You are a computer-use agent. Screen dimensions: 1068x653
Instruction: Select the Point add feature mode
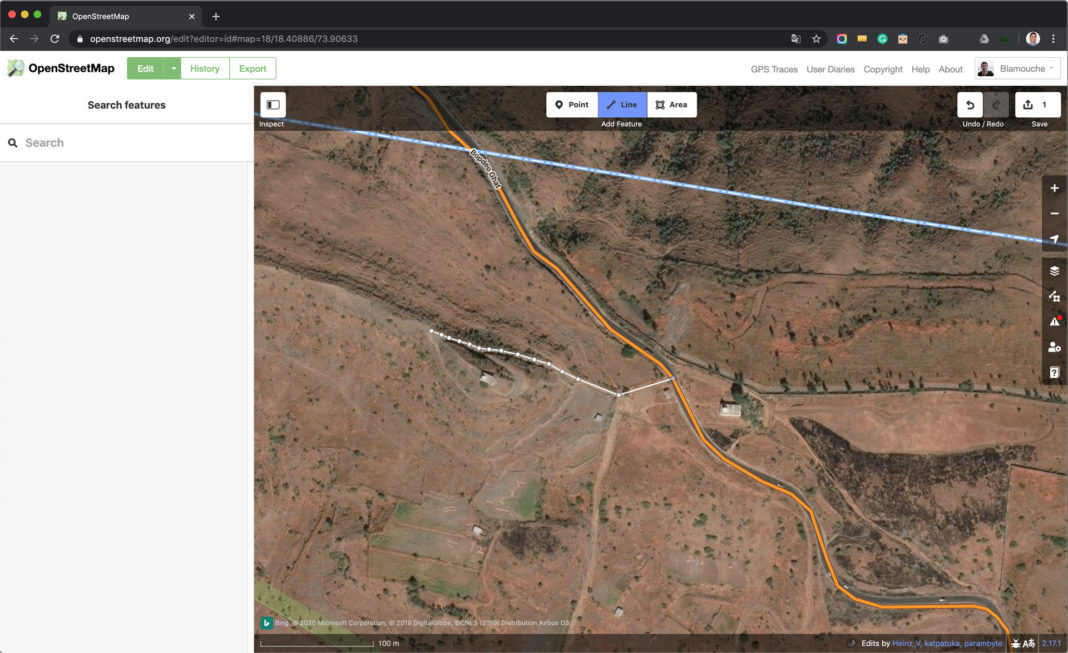click(x=572, y=105)
